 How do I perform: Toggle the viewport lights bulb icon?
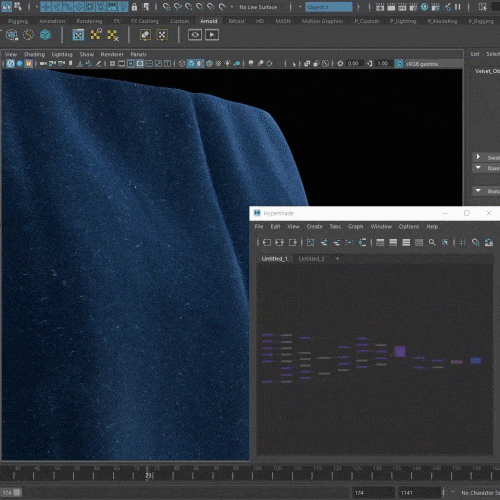pos(227,63)
